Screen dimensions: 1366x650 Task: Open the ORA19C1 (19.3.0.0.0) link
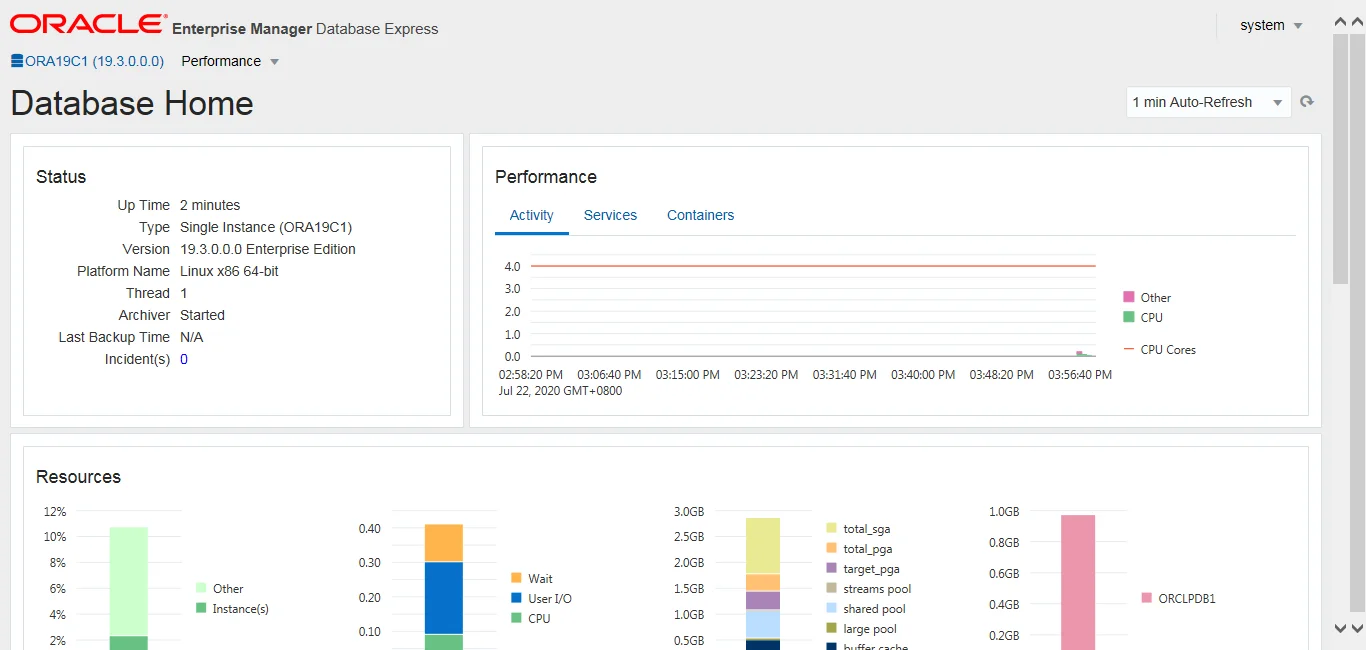point(95,60)
